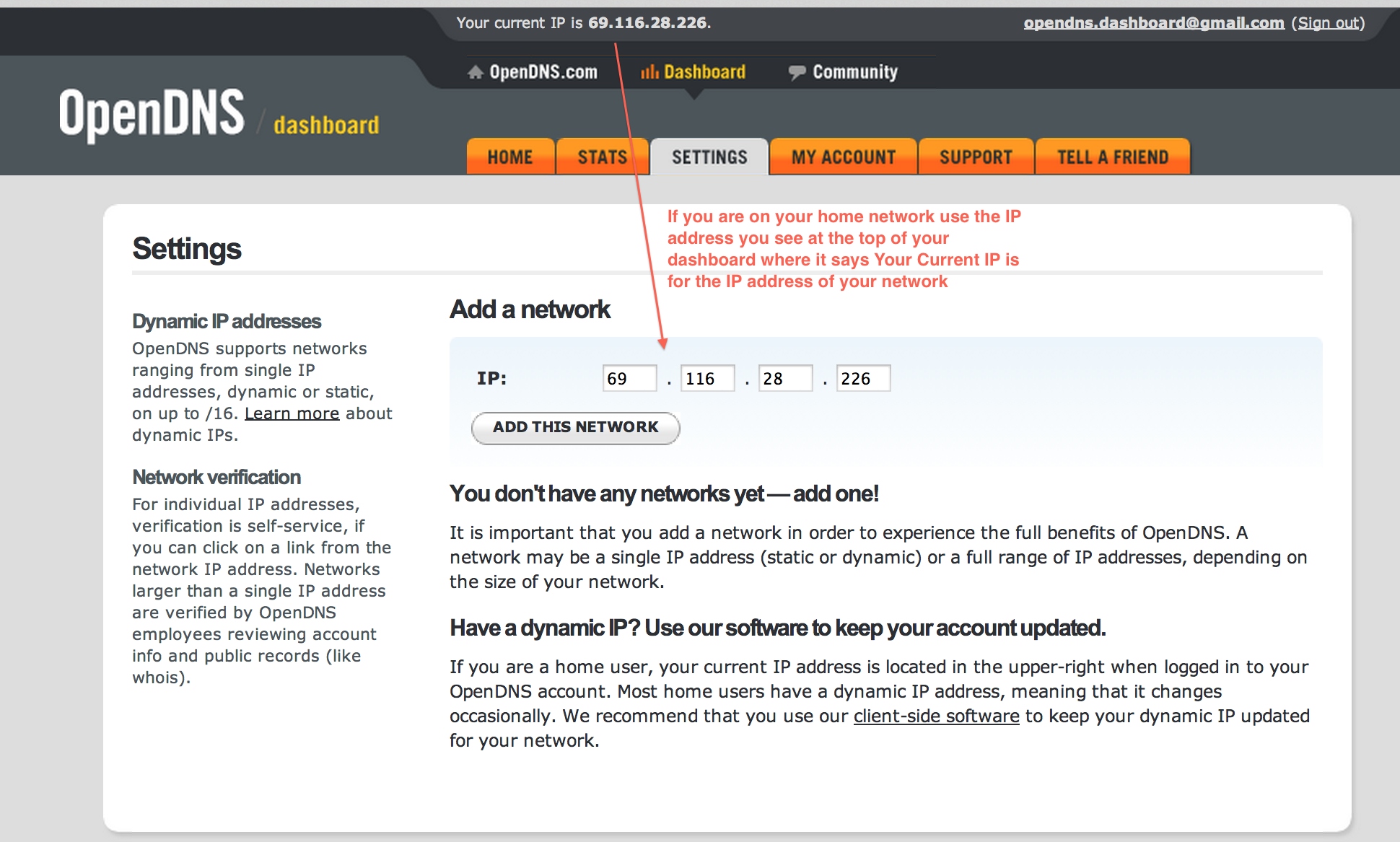Click the OpenDNS home icon

point(473,72)
